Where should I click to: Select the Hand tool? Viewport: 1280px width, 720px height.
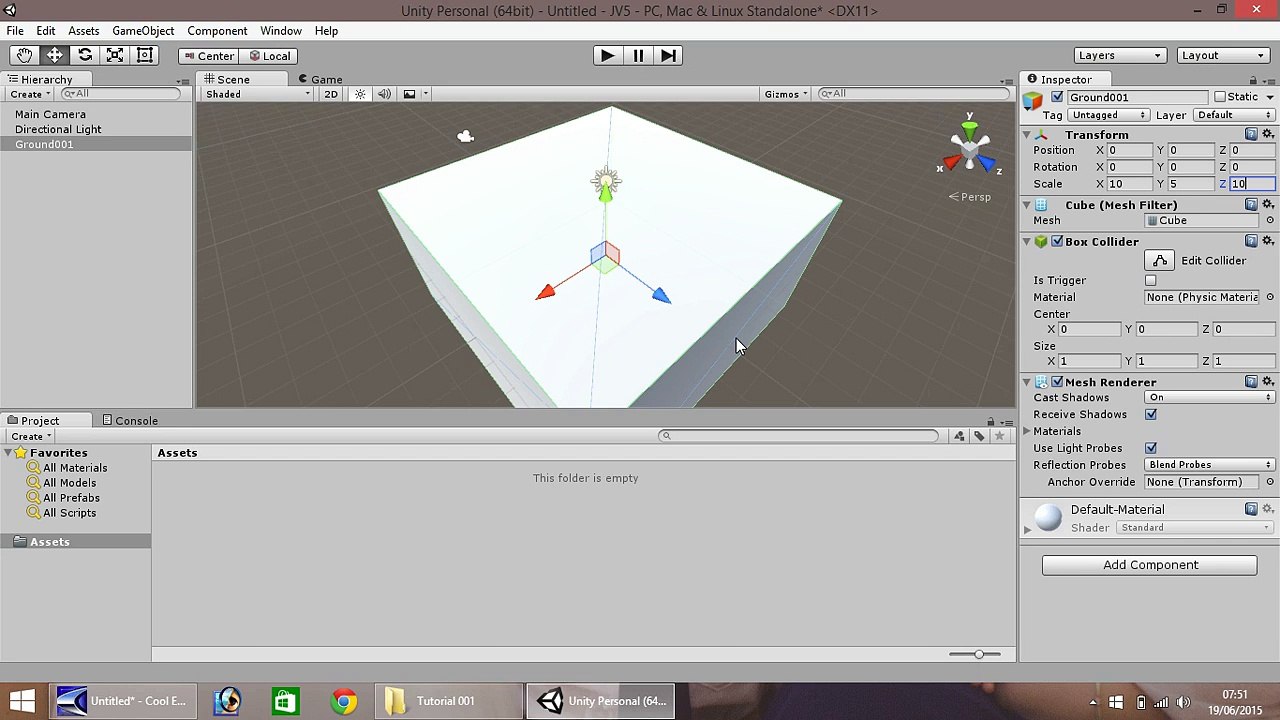point(24,56)
